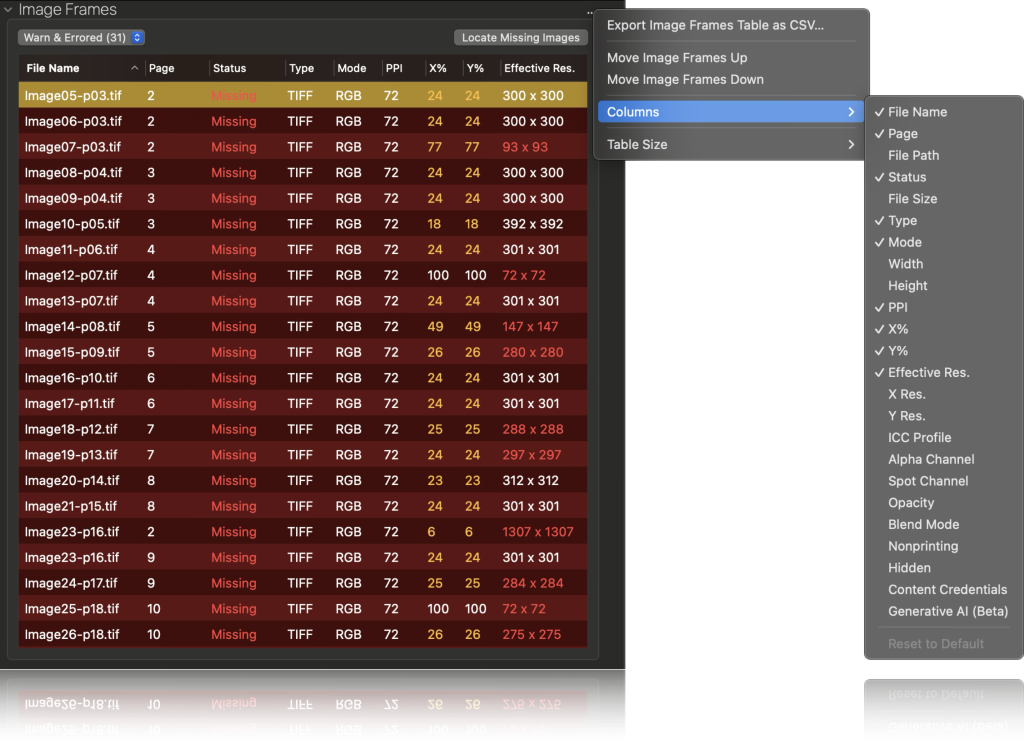Click the Columns submenu arrow

(851, 112)
